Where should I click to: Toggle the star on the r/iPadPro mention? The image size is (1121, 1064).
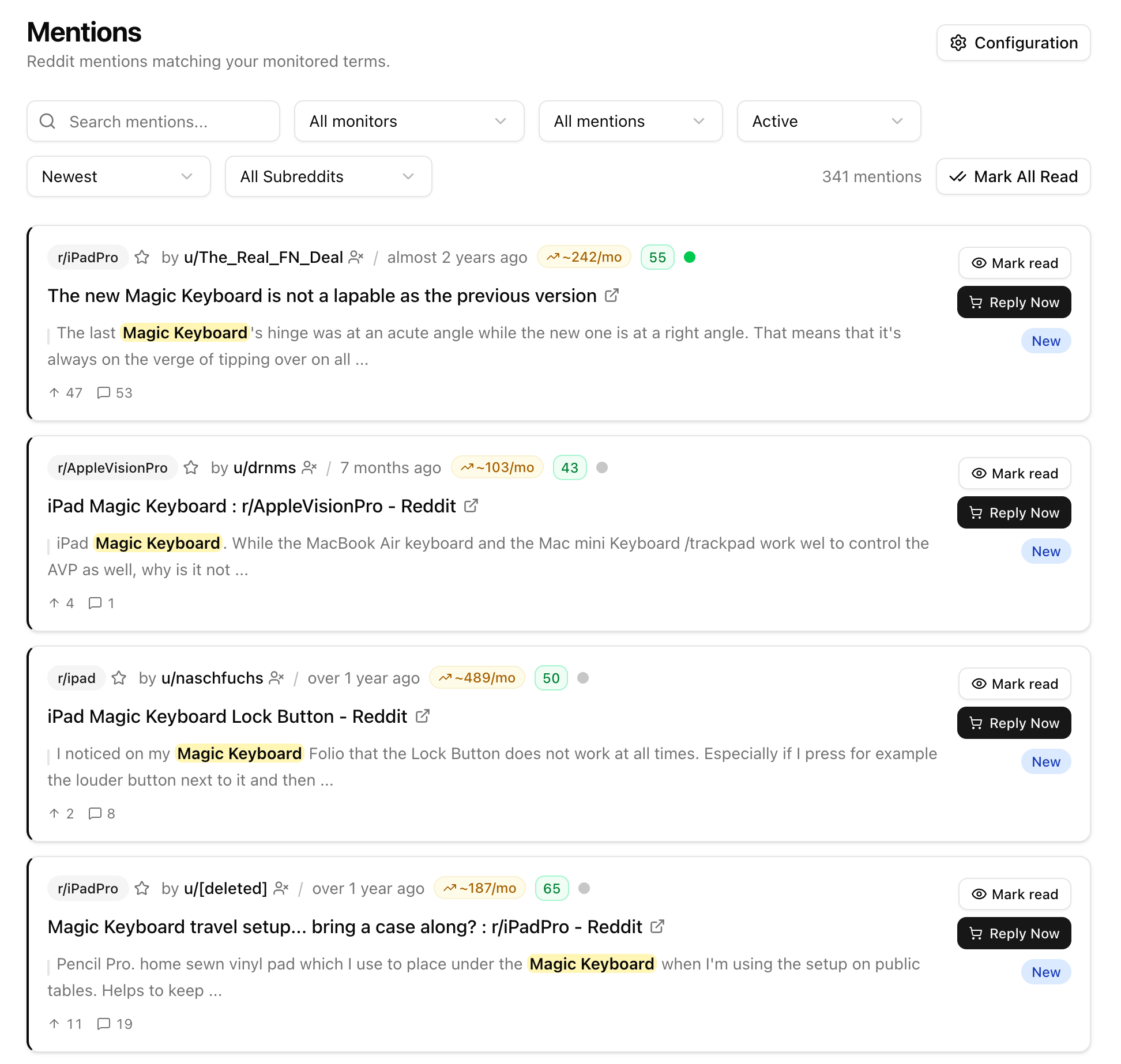point(142,257)
